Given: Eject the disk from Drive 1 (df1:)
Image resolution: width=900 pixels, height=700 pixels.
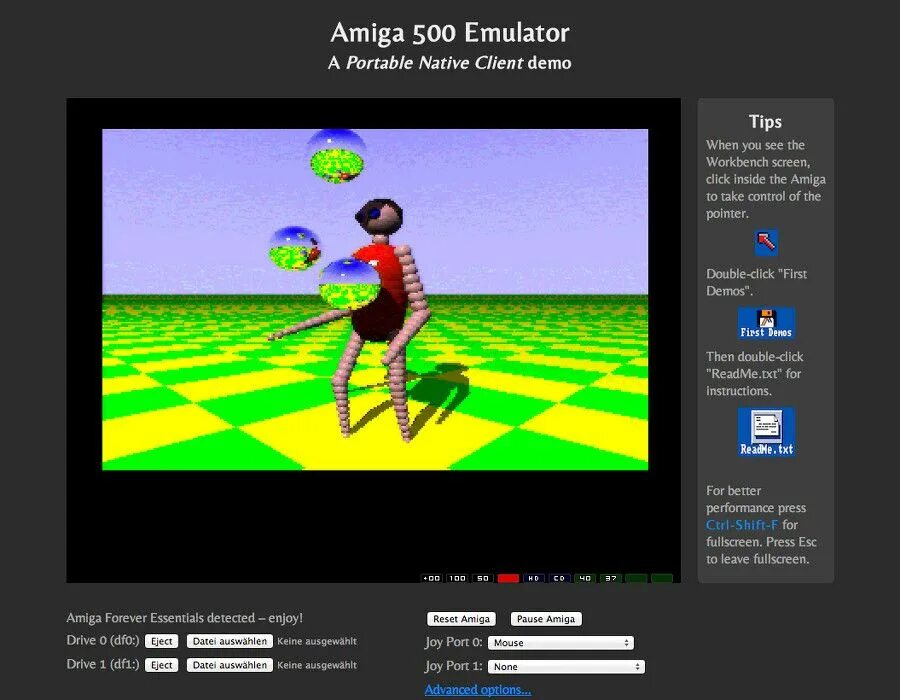Looking at the screenshot, I should coord(161,665).
